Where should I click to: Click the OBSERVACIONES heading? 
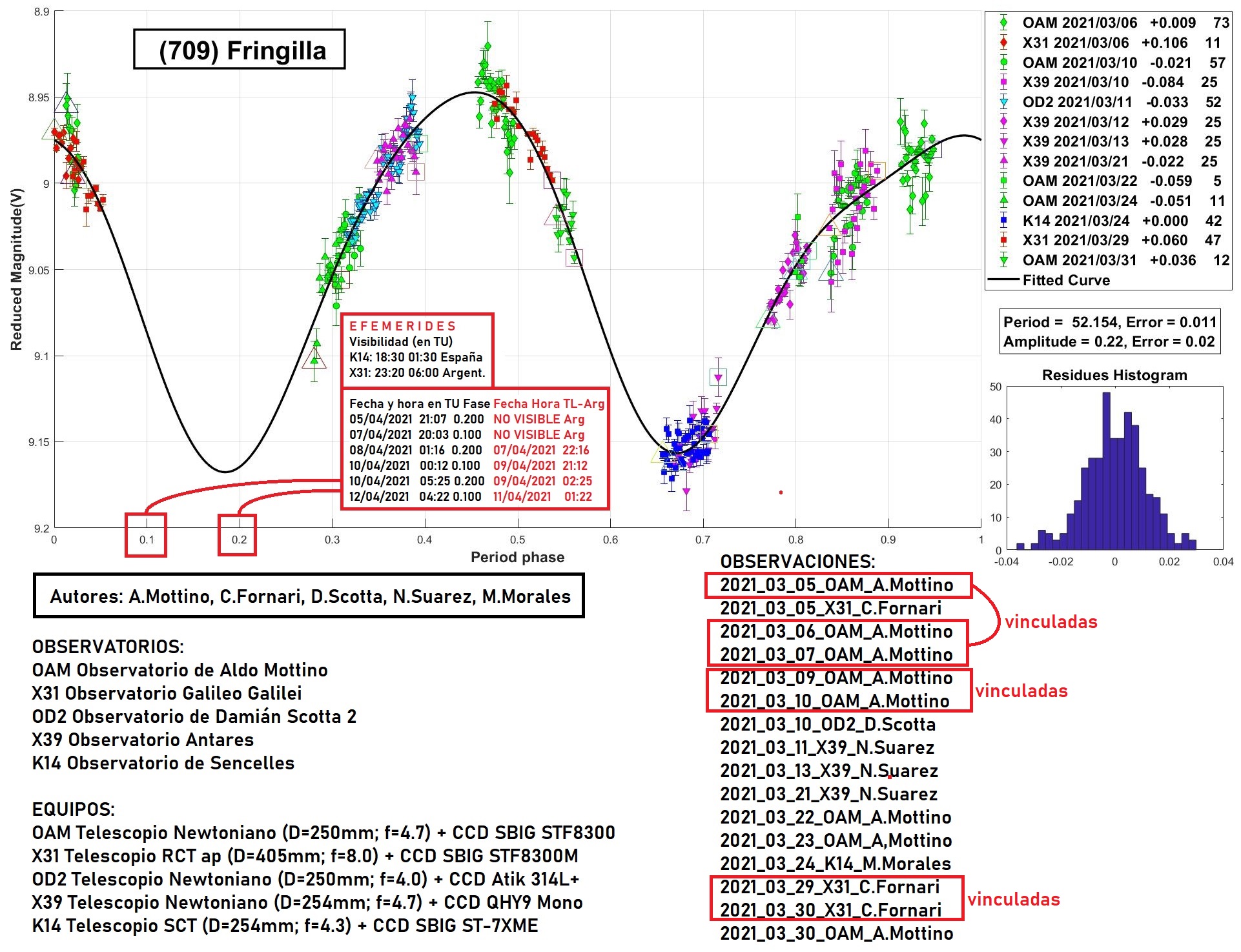797,562
